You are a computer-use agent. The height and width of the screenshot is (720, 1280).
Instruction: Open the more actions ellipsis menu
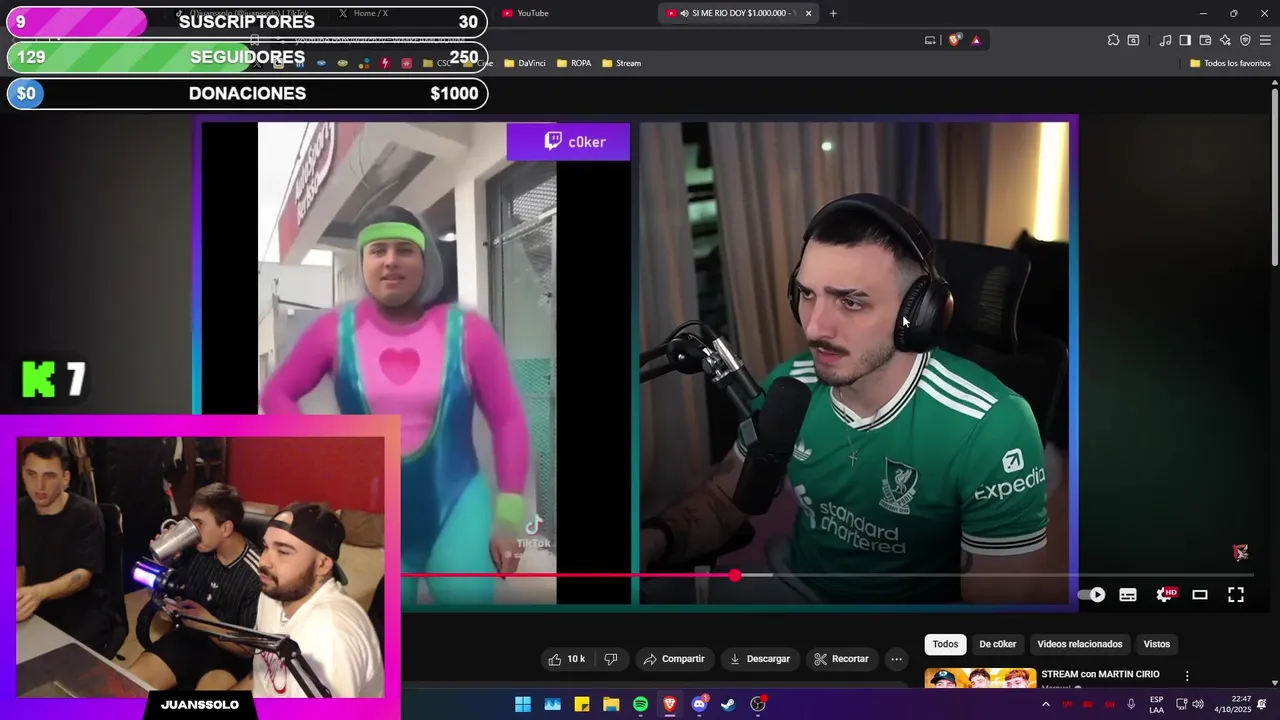click(896, 659)
